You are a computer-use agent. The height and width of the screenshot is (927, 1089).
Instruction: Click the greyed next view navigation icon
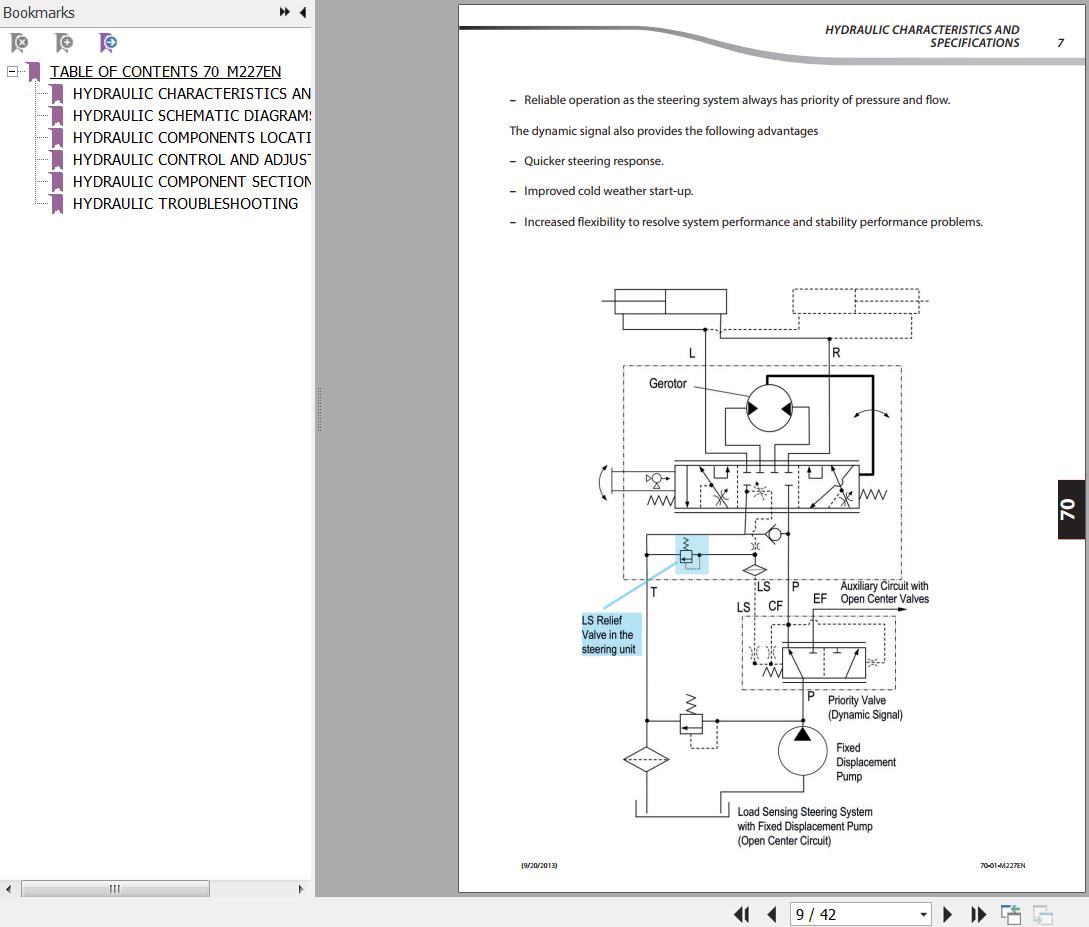(x=1043, y=915)
